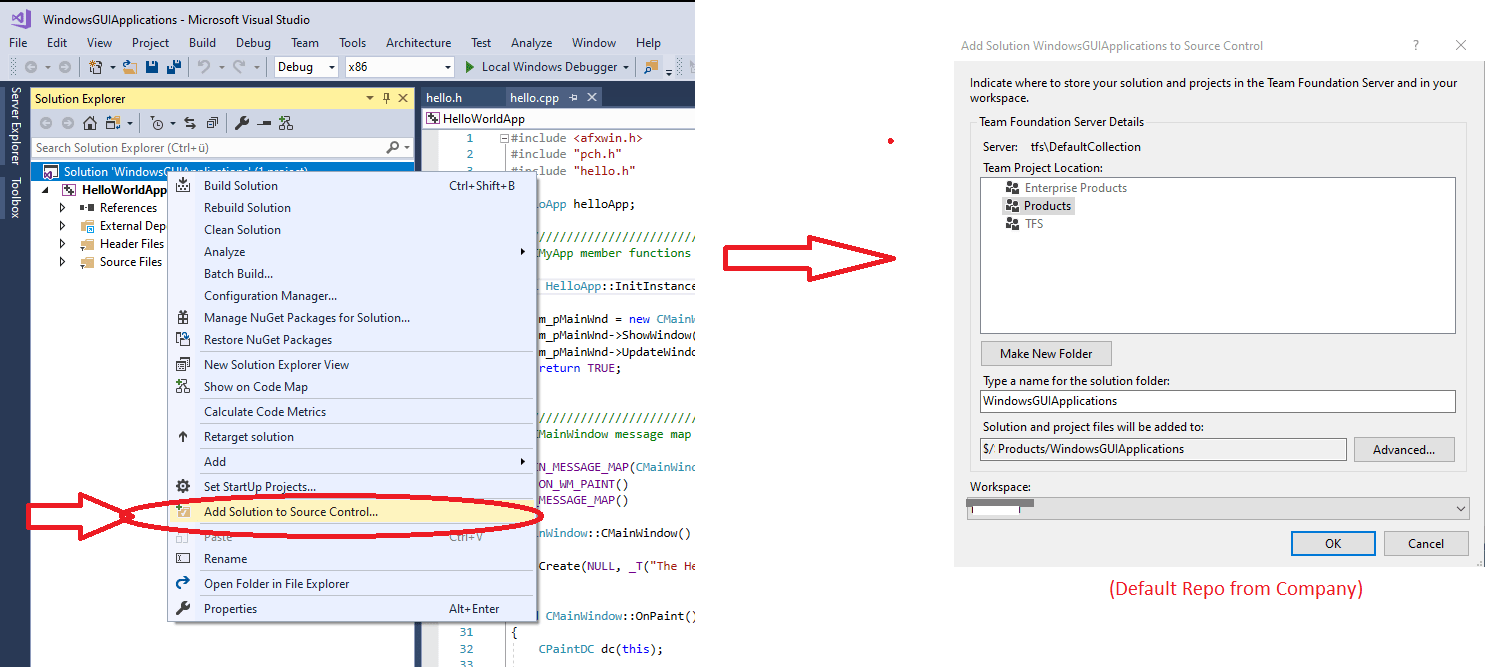
Task: Click the Solution Explorer Forward arrow
Action: click(x=68, y=123)
